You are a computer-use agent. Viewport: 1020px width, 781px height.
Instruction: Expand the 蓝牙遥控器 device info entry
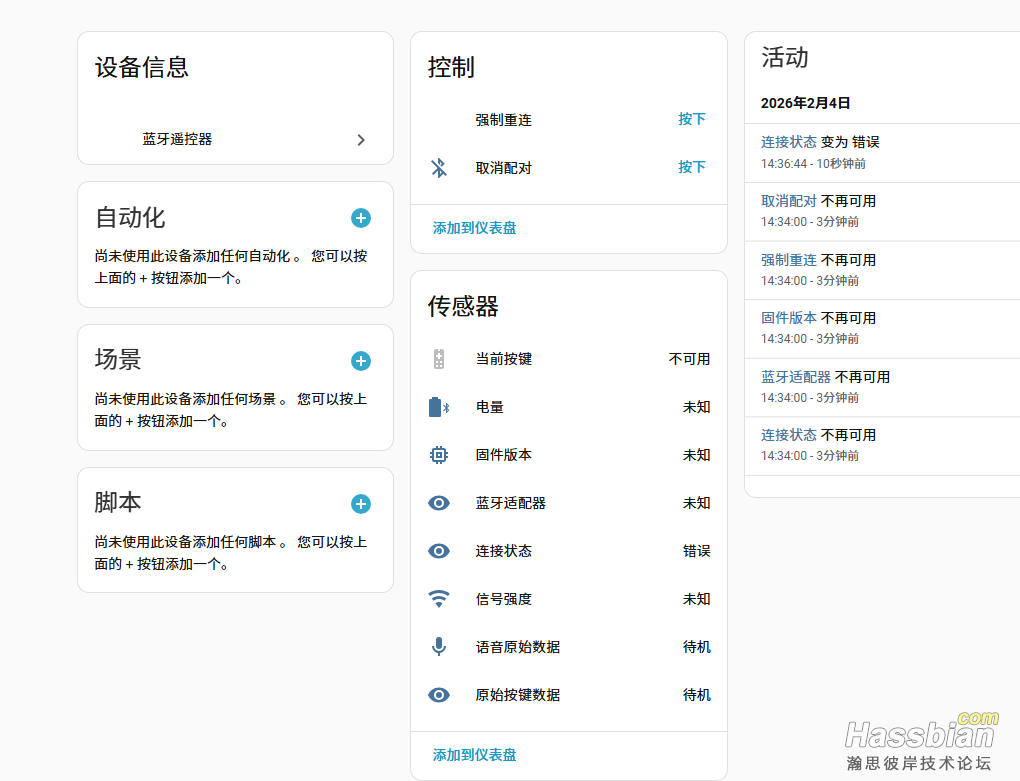click(x=235, y=140)
